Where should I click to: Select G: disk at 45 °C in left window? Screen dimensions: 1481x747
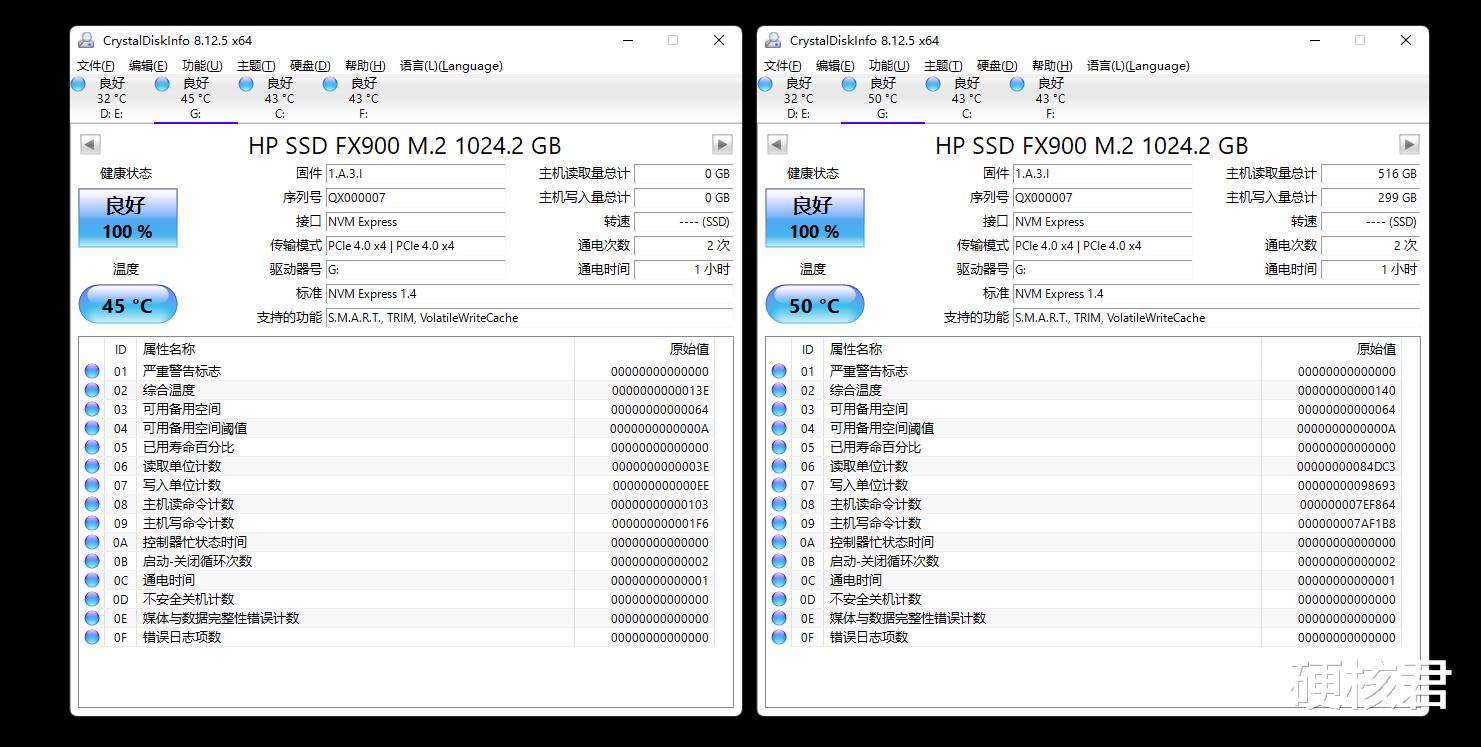pos(195,98)
